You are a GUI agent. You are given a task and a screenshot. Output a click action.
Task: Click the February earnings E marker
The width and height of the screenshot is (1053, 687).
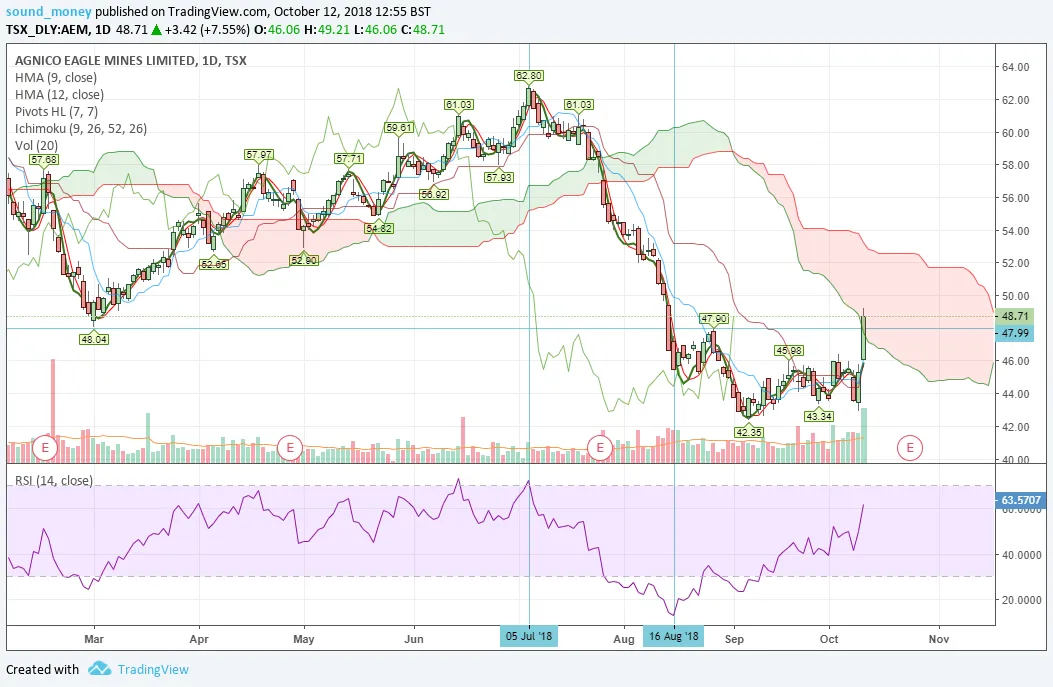point(46,447)
